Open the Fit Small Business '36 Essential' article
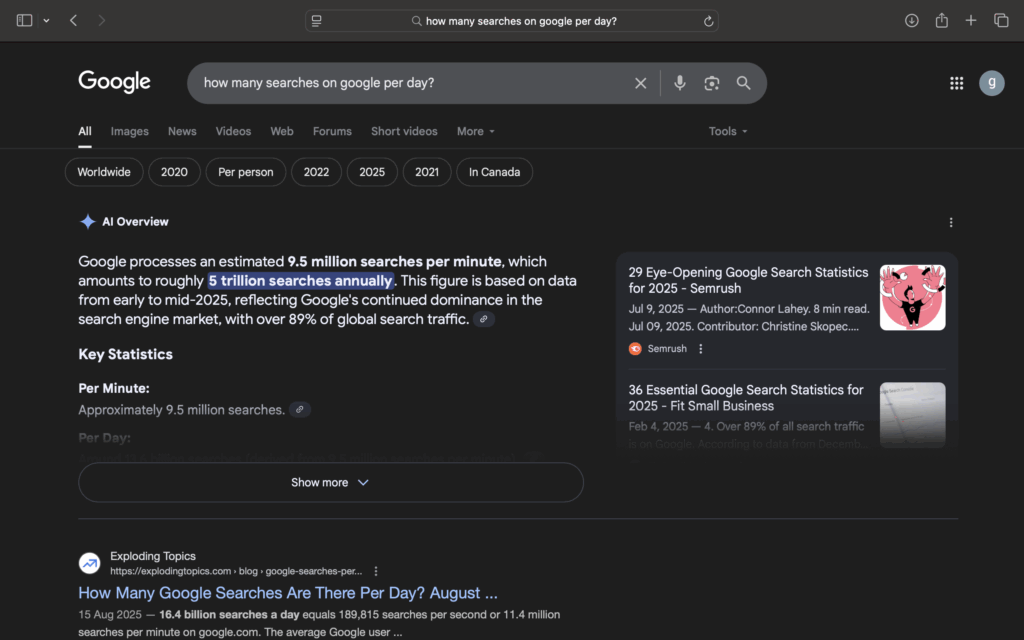Image resolution: width=1024 pixels, height=640 pixels. 746,398
